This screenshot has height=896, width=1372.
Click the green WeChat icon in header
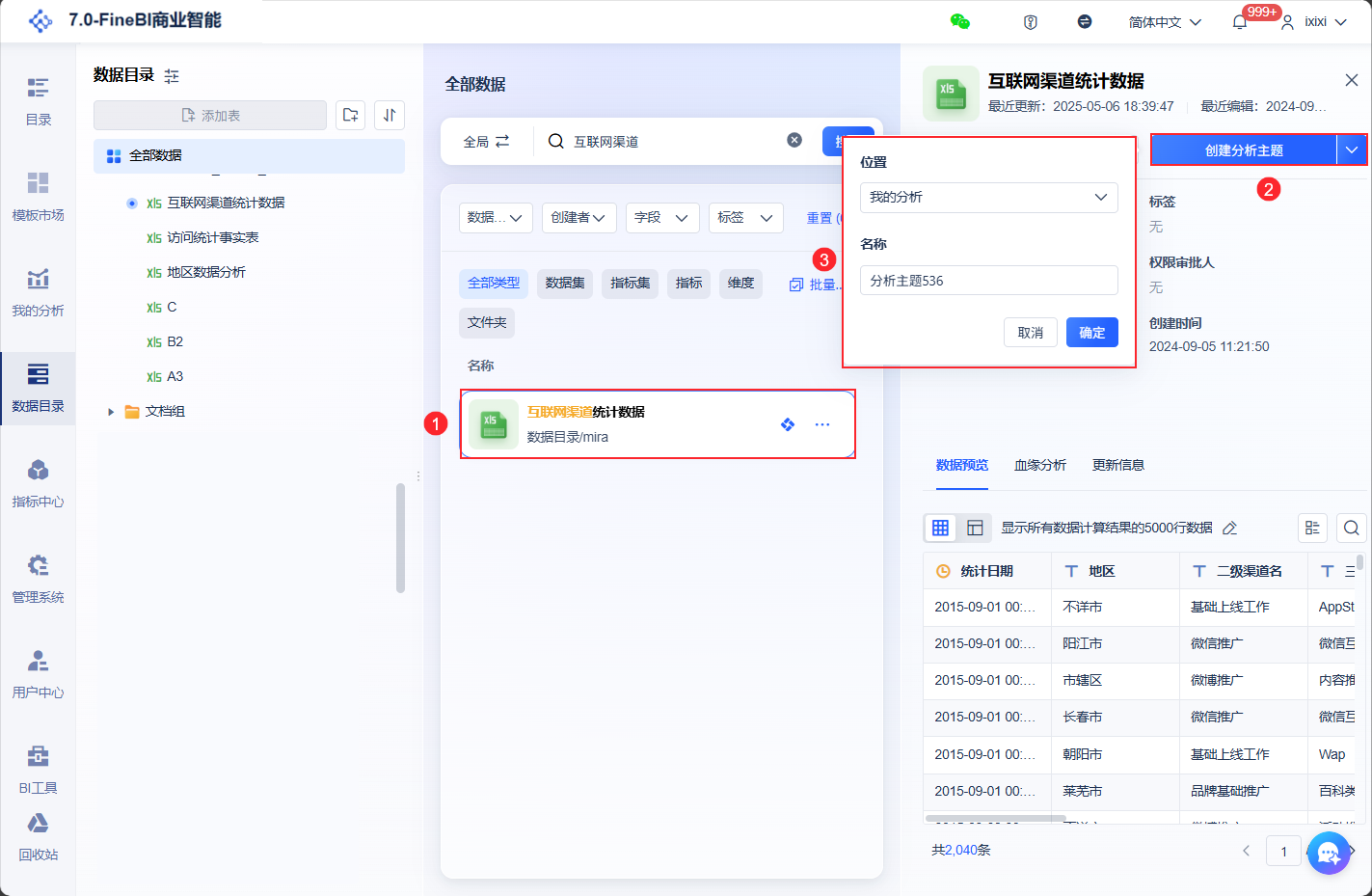pos(959,21)
